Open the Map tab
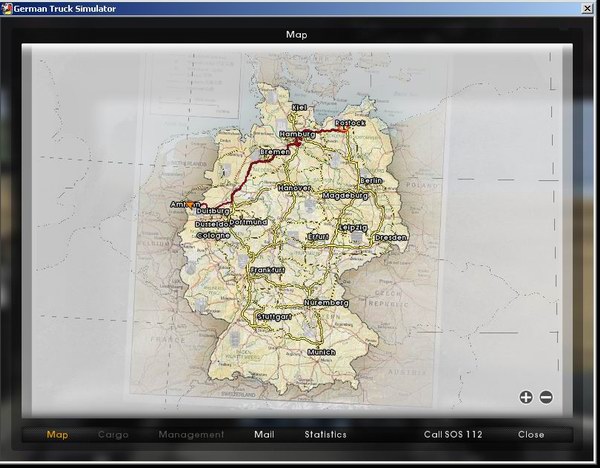The height and width of the screenshot is (468, 600). pos(58,435)
